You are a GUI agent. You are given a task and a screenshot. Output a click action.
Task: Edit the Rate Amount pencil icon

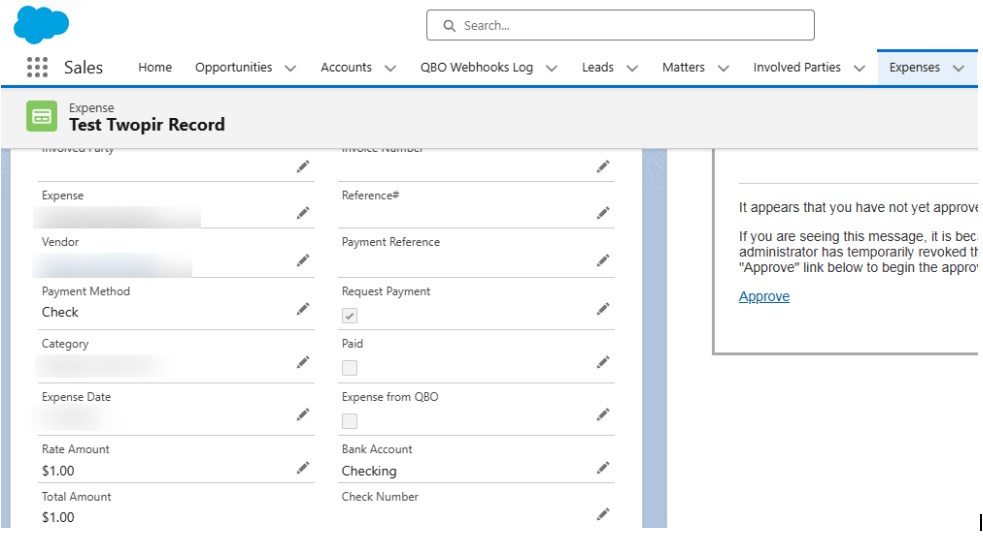[x=303, y=468]
